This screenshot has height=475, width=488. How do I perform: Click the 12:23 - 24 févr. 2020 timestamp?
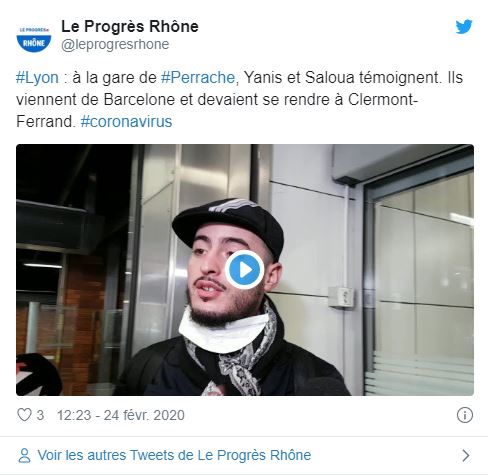(121, 415)
